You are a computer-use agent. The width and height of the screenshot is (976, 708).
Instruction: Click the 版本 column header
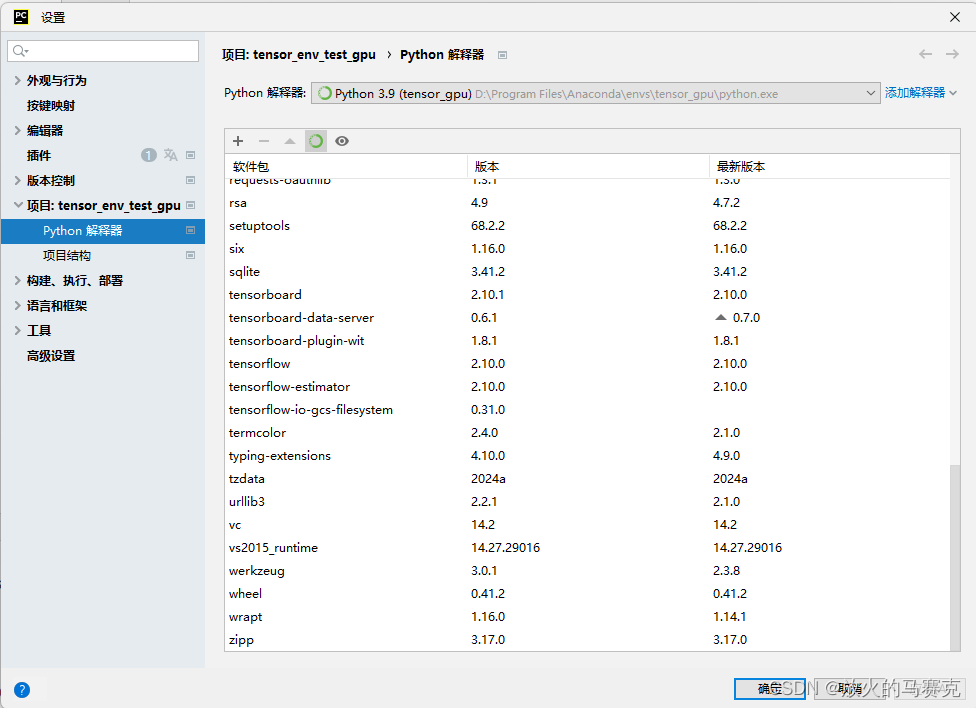click(x=588, y=166)
